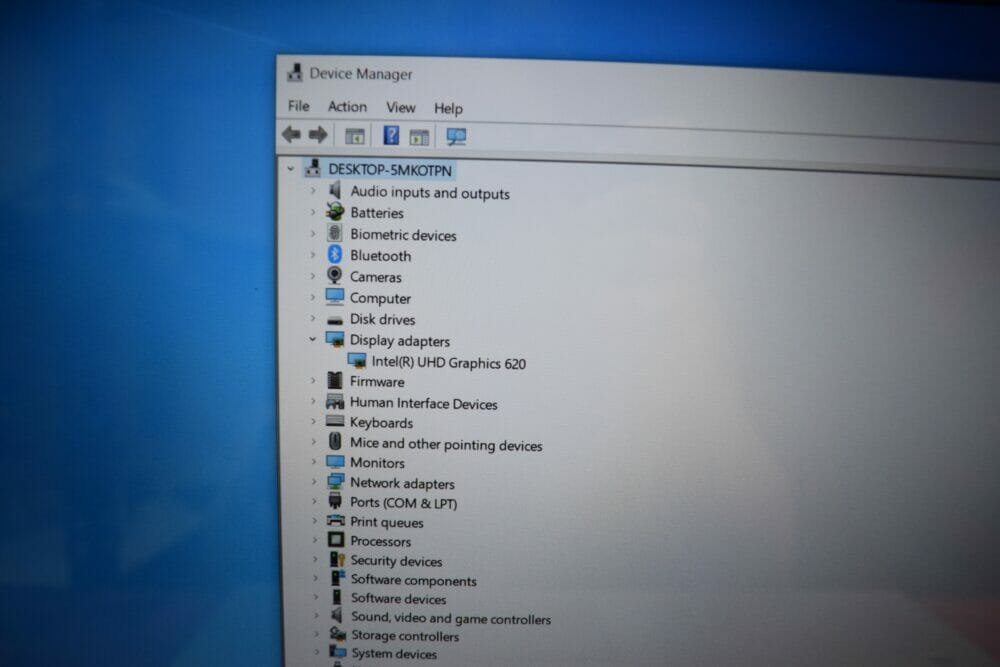The width and height of the screenshot is (1000, 667).
Task: Click the Back arrow toolbar icon
Action: pyautogui.click(x=291, y=134)
